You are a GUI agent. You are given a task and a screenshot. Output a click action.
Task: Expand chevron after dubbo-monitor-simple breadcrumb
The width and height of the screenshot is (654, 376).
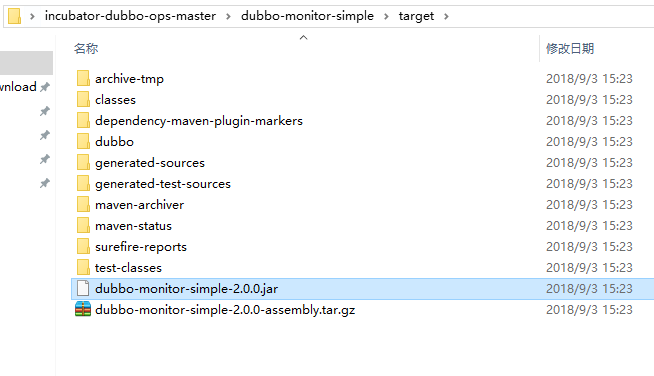(x=386, y=16)
